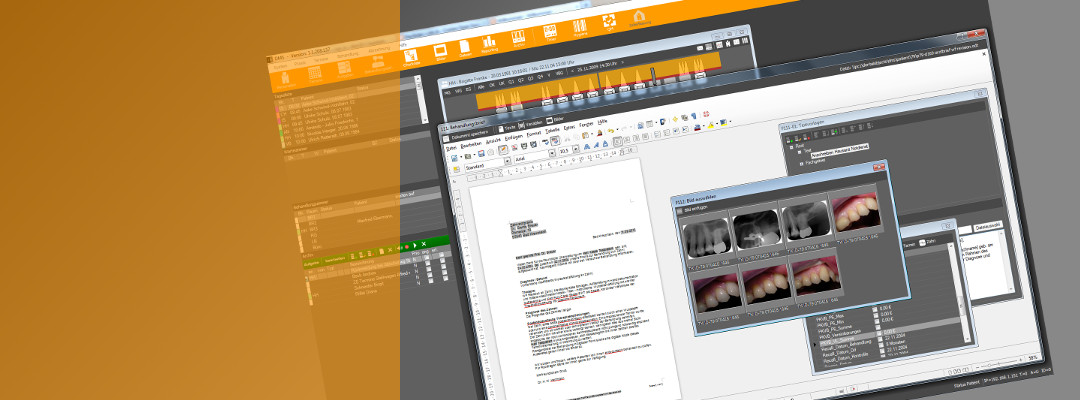Open the Extras menu

[x=569, y=127]
